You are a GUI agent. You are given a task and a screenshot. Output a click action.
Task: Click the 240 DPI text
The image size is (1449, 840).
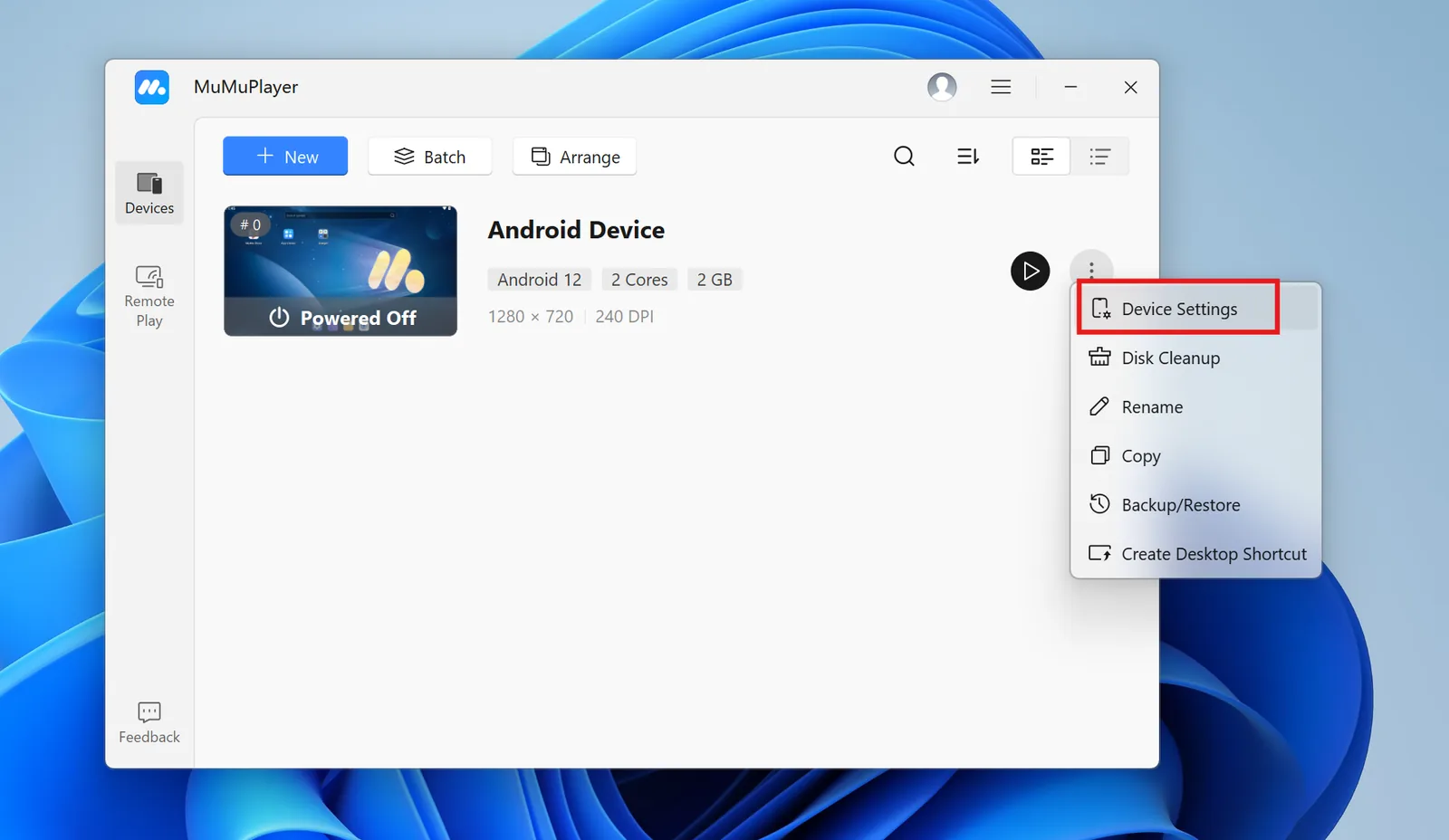pos(624,317)
